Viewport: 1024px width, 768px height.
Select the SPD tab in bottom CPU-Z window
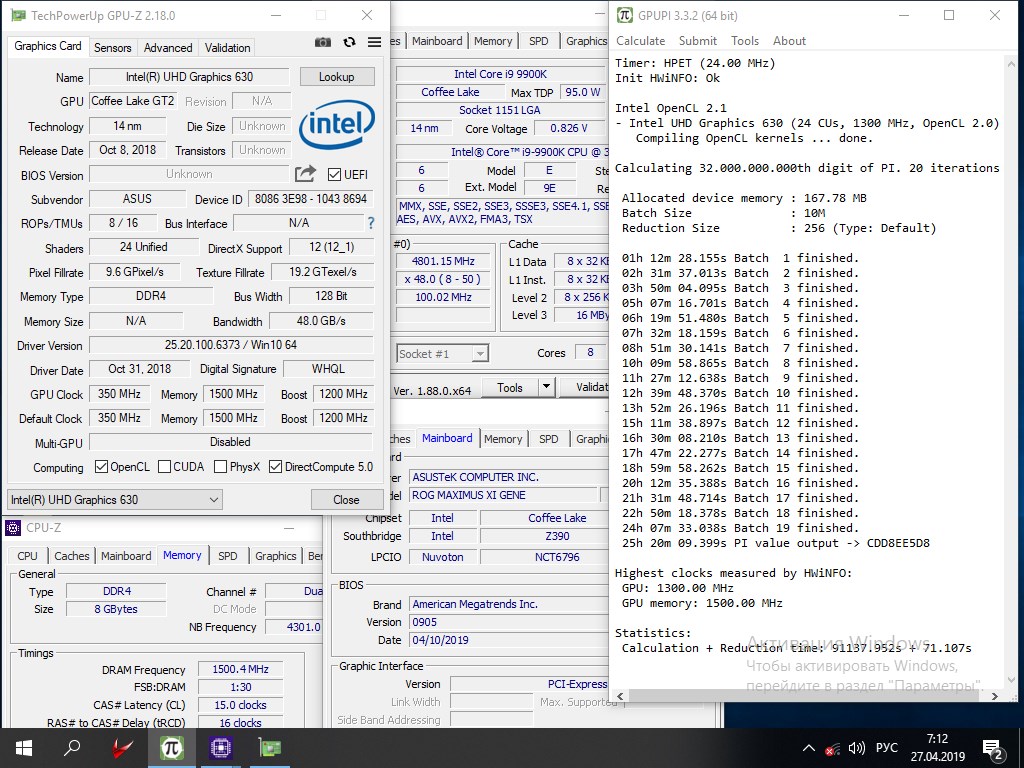coord(227,556)
